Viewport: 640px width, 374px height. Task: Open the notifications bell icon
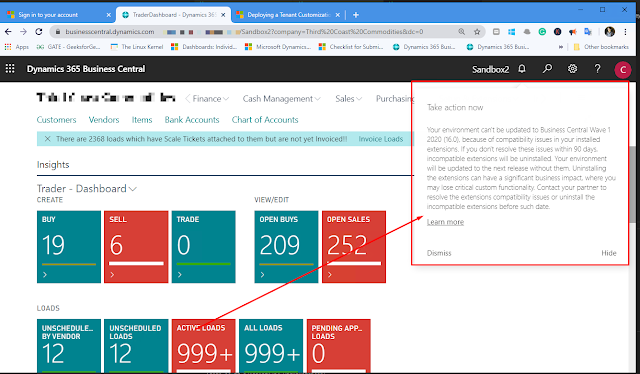click(522, 69)
